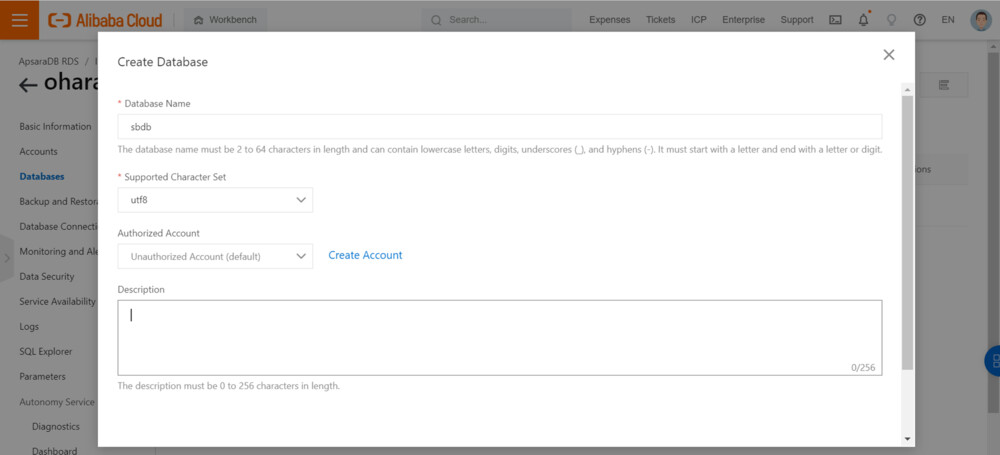This screenshot has height=455, width=1000.
Task: Select Accounts in the left sidebar
Action: coord(39,152)
